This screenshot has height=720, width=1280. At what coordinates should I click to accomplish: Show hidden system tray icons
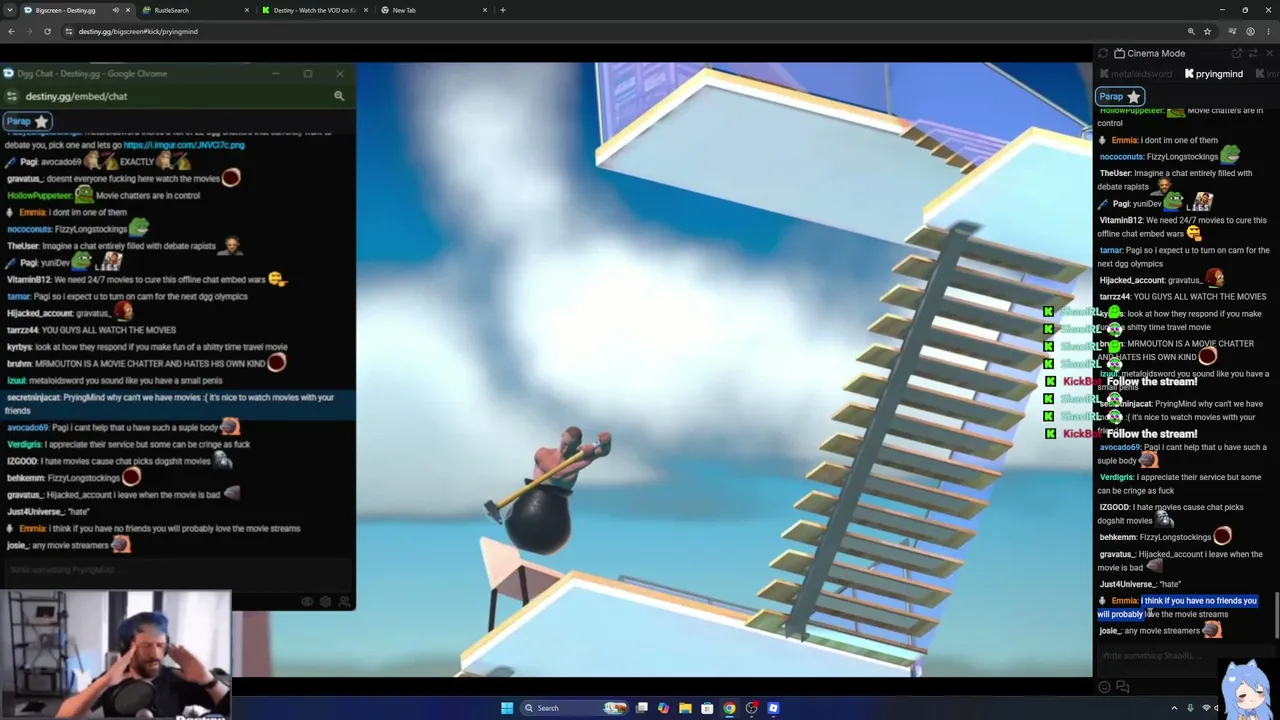(x=1175, y=708)
